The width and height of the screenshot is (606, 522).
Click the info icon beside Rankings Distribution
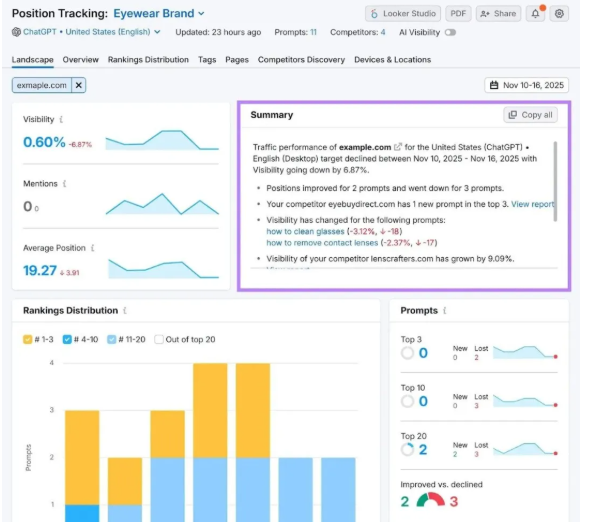[x=125, y=311]
